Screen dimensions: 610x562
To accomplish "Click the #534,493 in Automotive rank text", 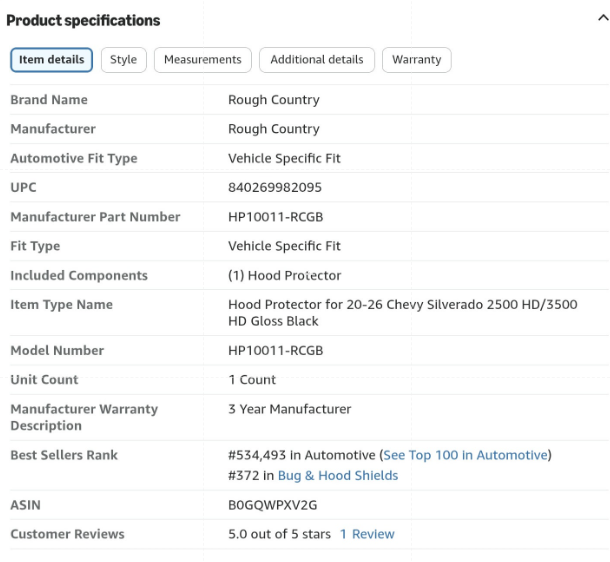I will (x=302, y=455).
